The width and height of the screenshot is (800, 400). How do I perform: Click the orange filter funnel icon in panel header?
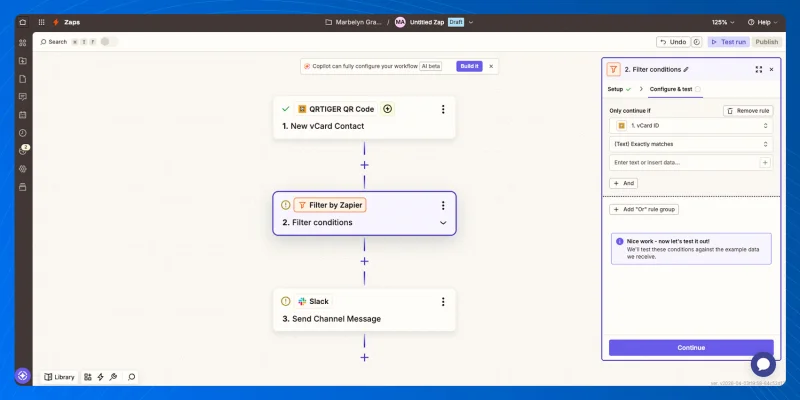pos(614,69)
